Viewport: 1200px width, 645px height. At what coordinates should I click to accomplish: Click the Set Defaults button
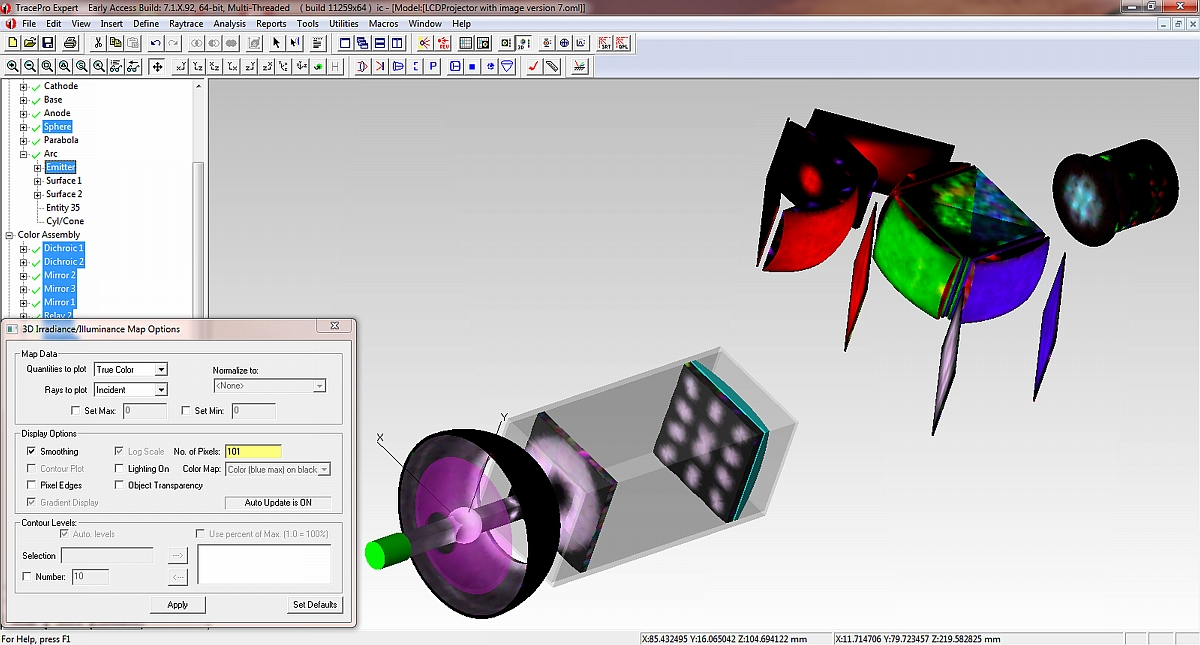click(315, 605)
